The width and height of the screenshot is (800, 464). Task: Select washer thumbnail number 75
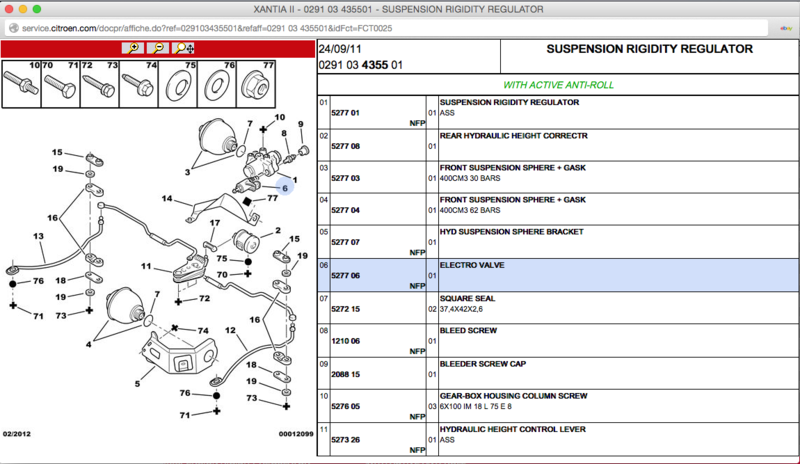178,84
